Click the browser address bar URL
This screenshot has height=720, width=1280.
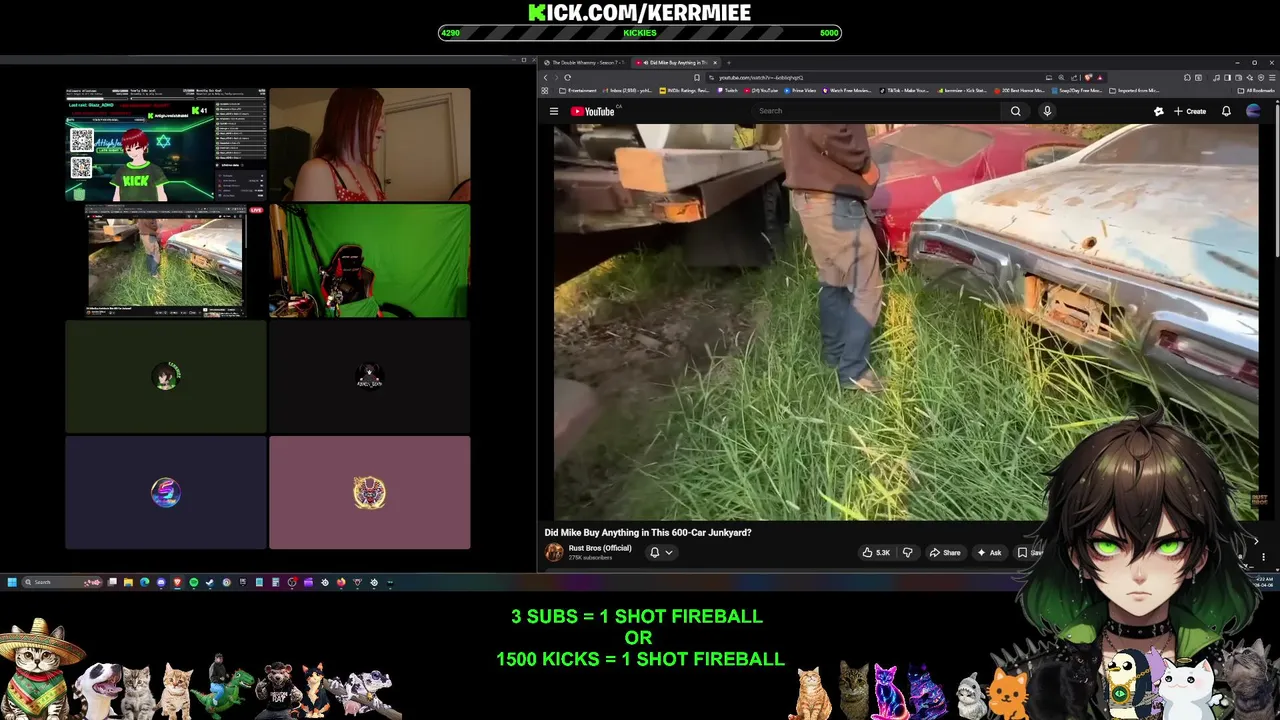pos(761,77)
